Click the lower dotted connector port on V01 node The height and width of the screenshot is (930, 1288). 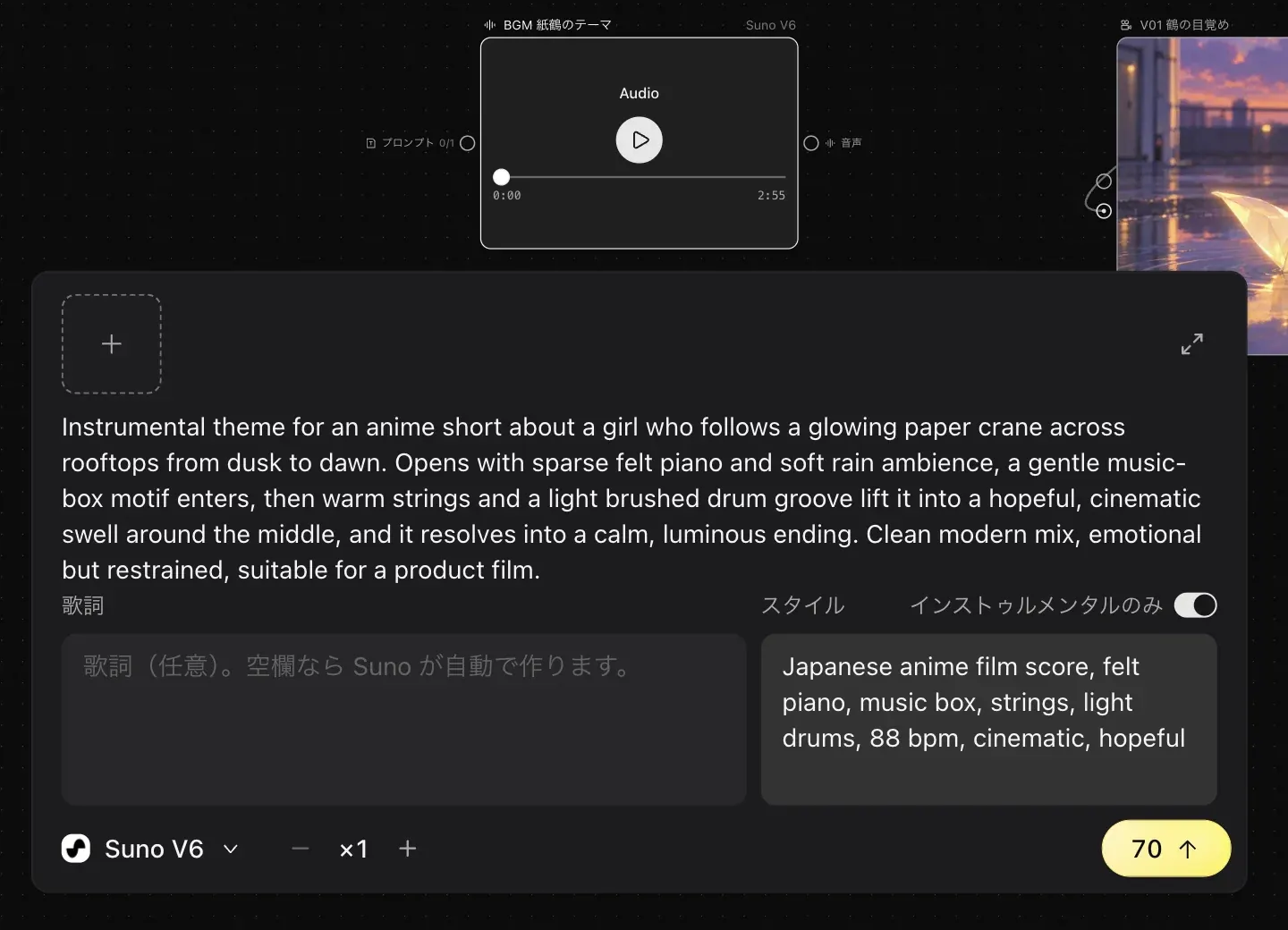pyautogui.click(x=1104, y=211)
